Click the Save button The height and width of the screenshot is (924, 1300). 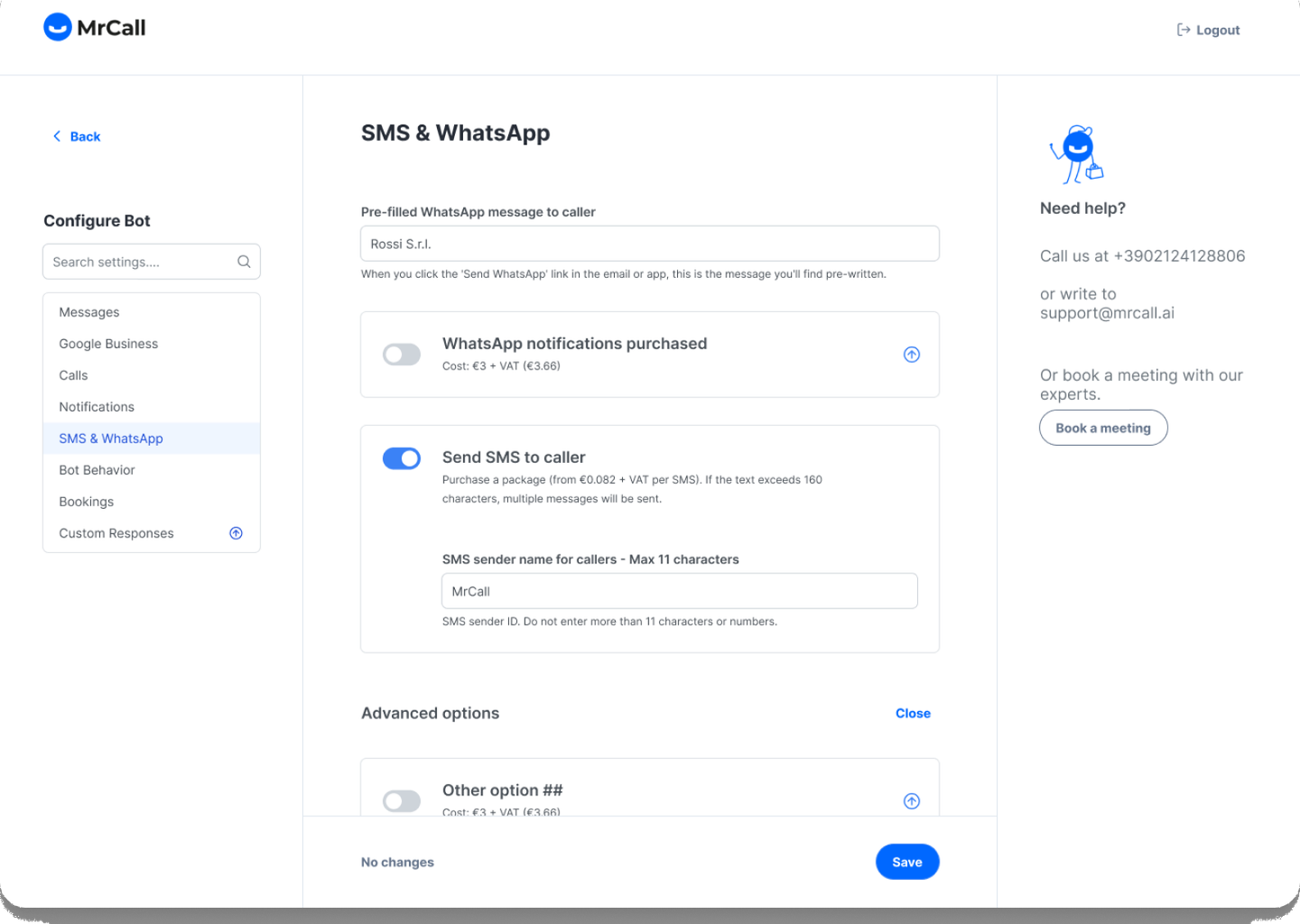click(x=907, y=862)
